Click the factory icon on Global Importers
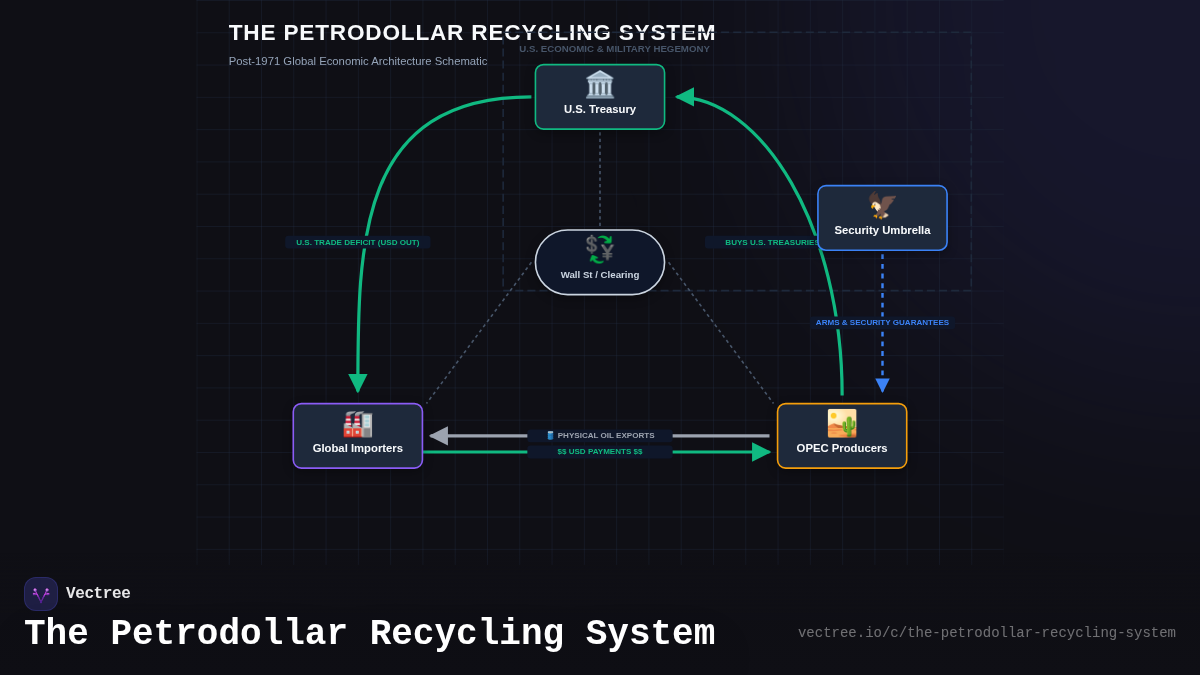Image resolution: width=1200 pixels, height=675 pixels. 357,424
